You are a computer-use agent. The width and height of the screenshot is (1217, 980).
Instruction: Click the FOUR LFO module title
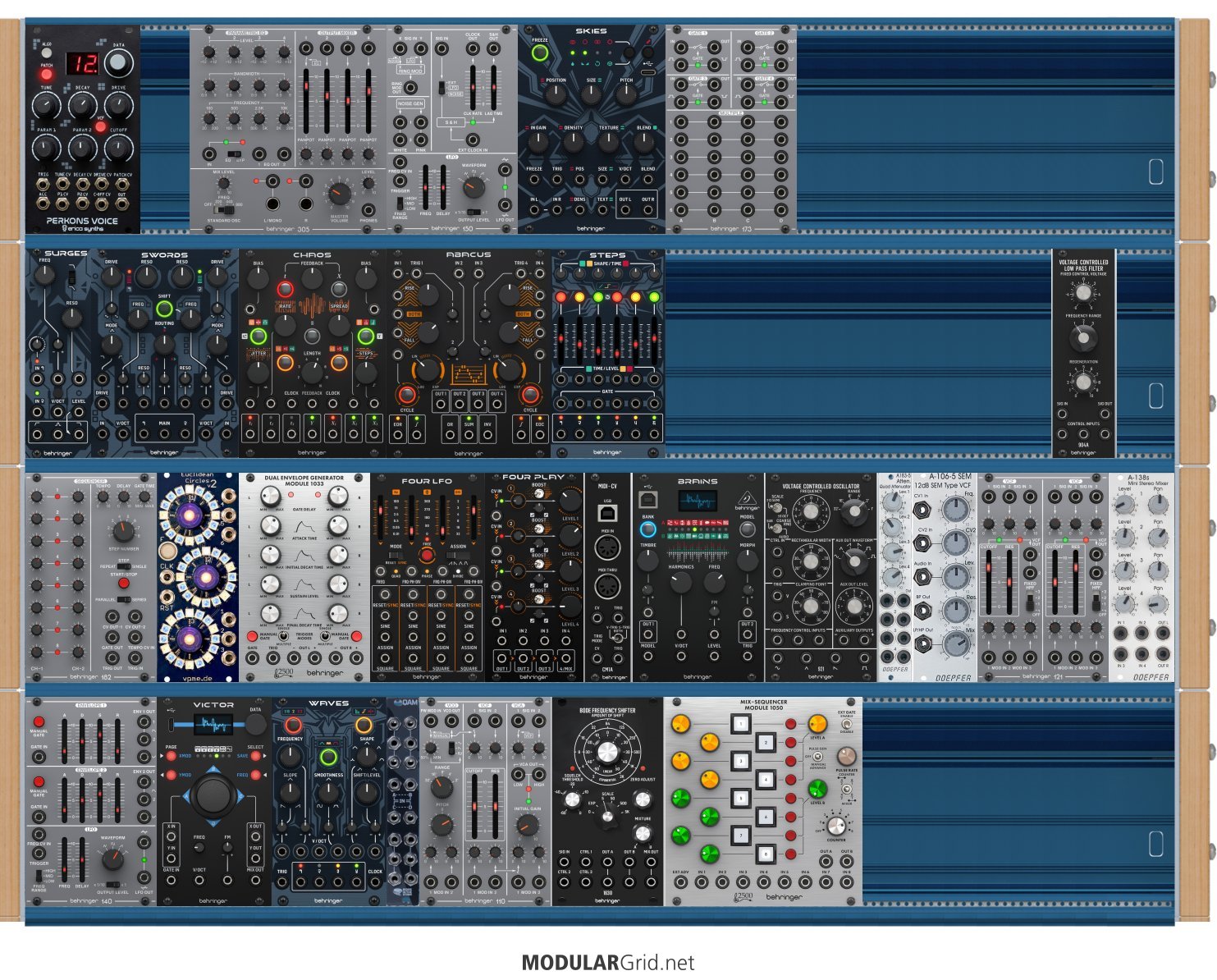(x=427, y=481)
